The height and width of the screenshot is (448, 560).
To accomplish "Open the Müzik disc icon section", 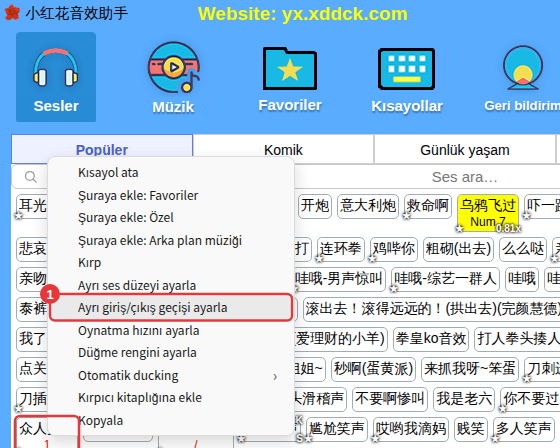I will (174, 78).
